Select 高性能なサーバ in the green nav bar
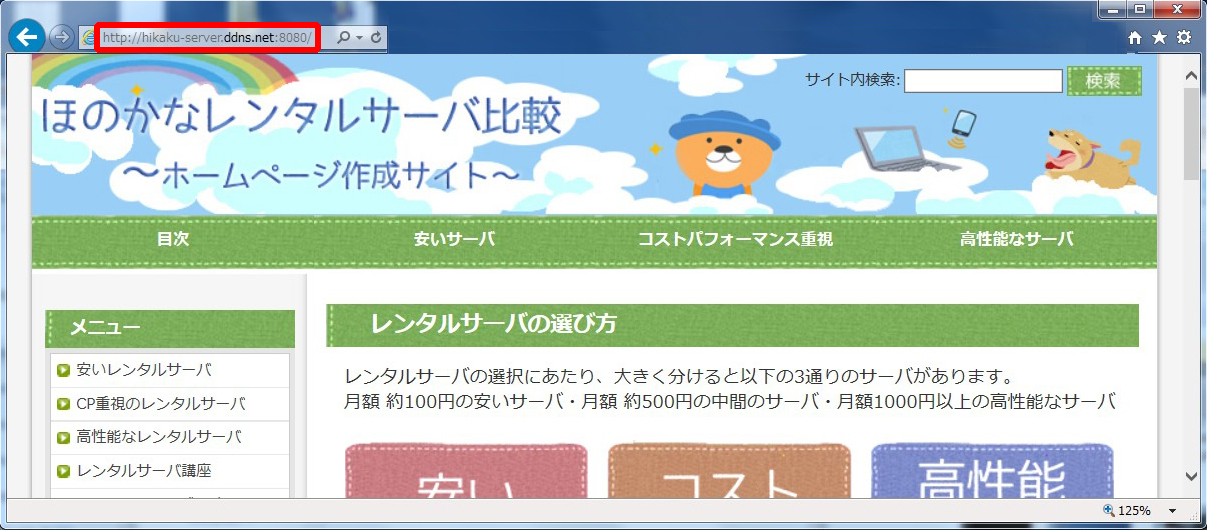Screen dimensions: 1207x530 (1016, 239)
